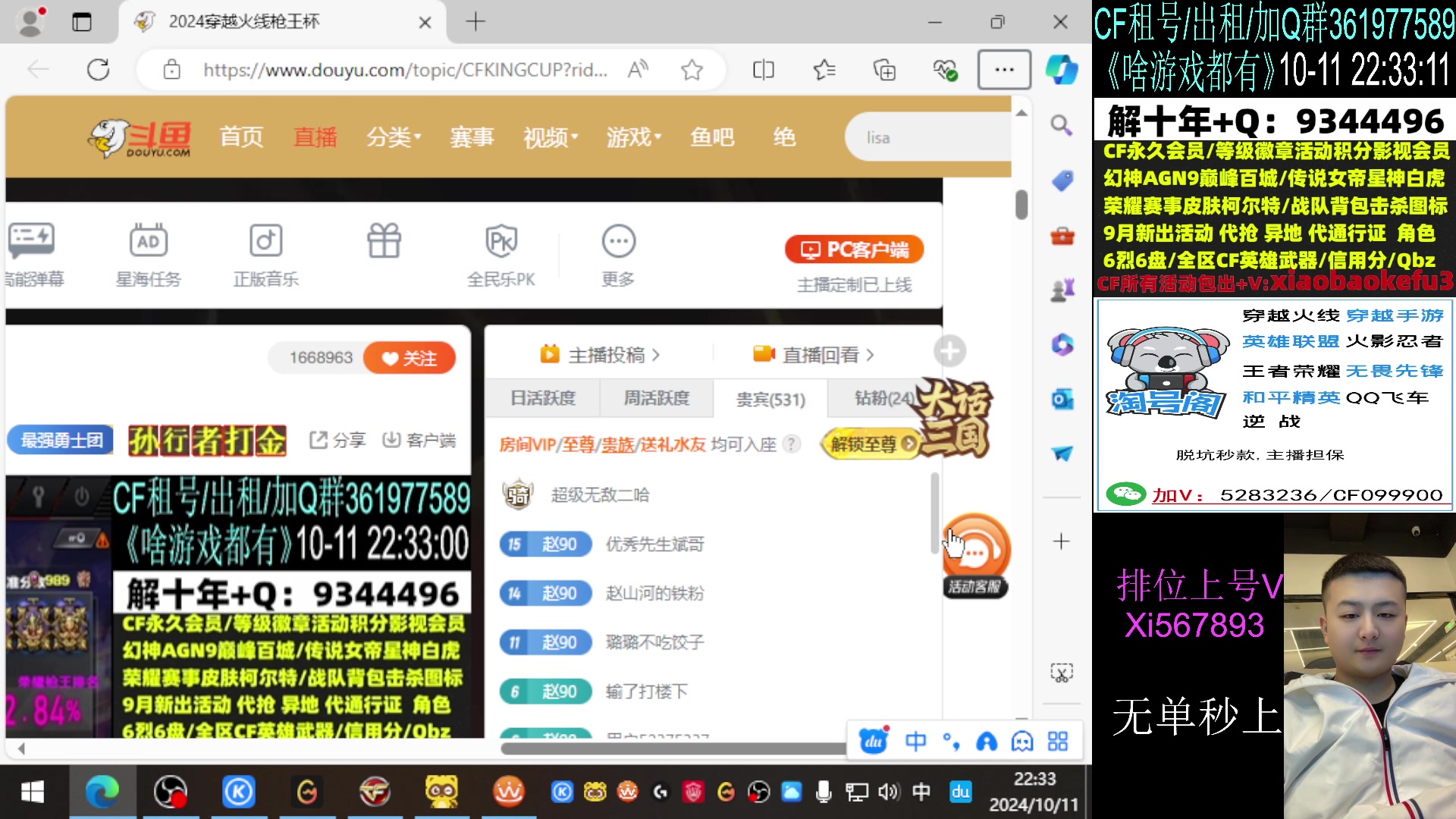Click the 最强勇士团 badge
1456x819 pixels.
(61, 440)
